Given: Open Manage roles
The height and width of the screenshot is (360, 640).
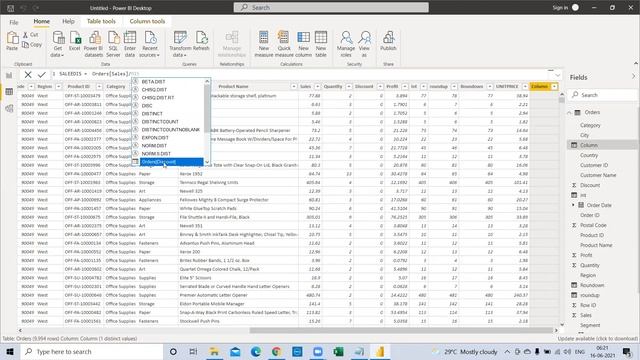Looking at the screenshot, I should (346, 44).
